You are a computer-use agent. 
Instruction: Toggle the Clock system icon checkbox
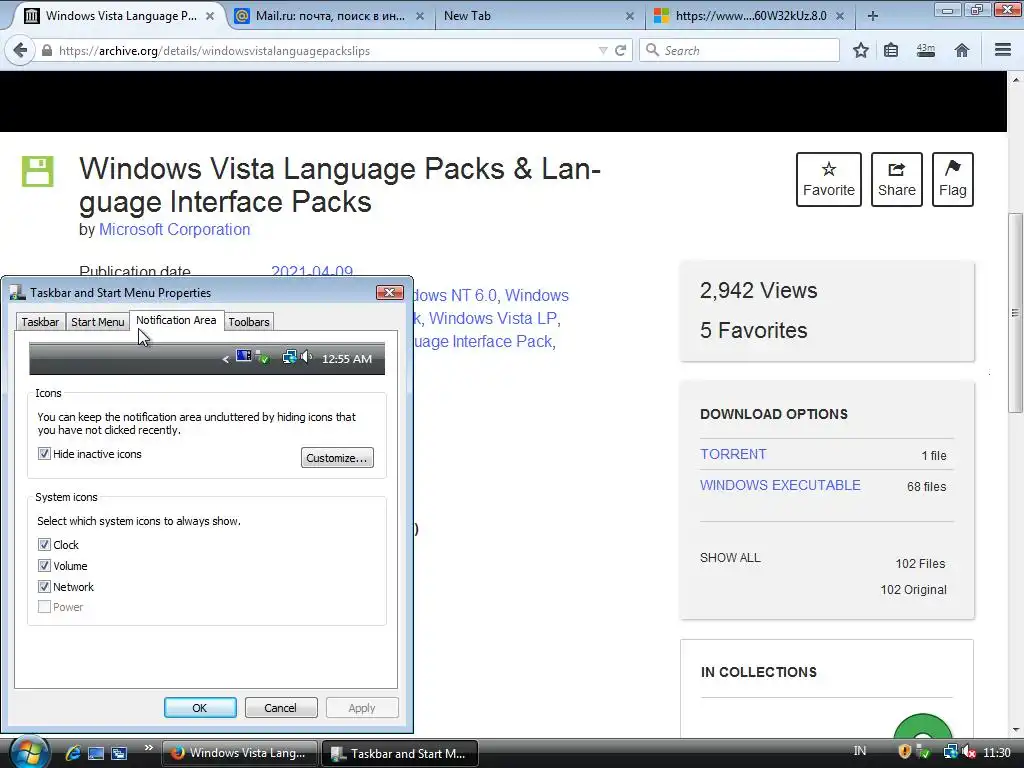click(x=44, y=545)
